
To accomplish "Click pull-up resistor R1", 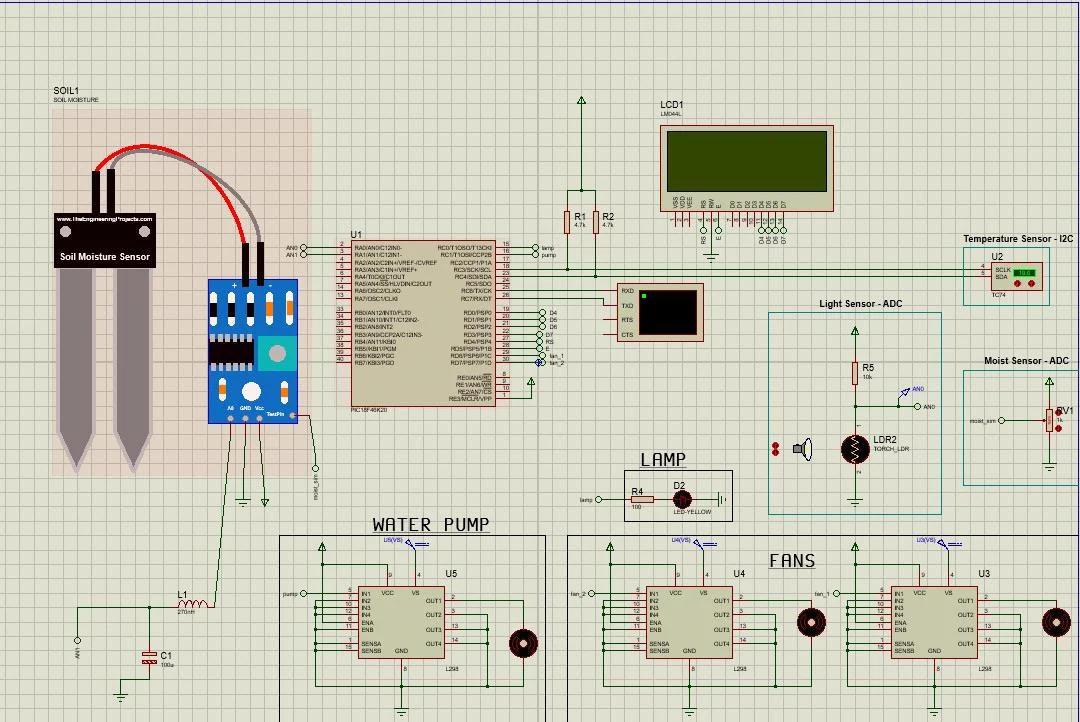I will tap(579, 222).
